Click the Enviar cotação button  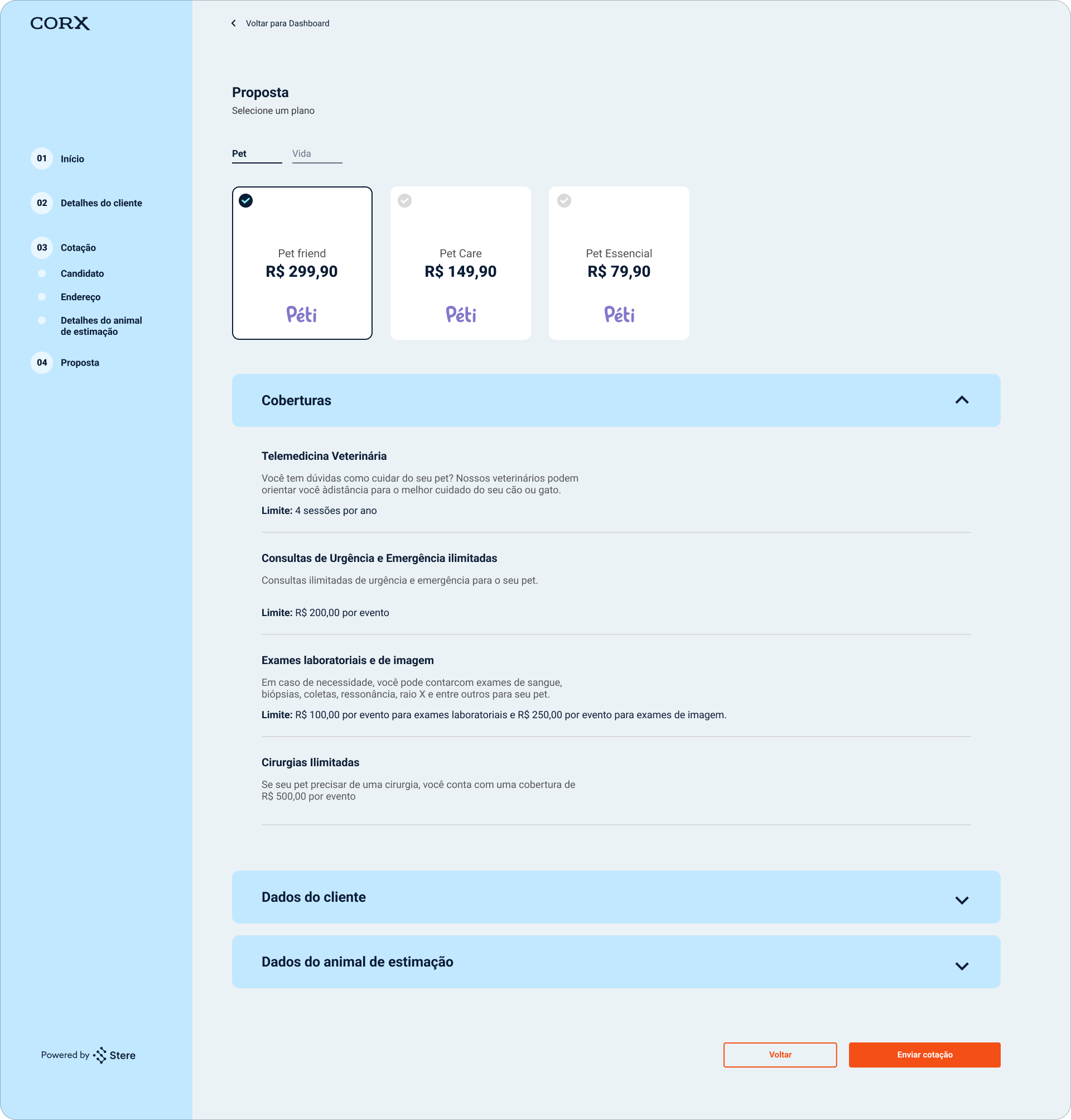924,1055
